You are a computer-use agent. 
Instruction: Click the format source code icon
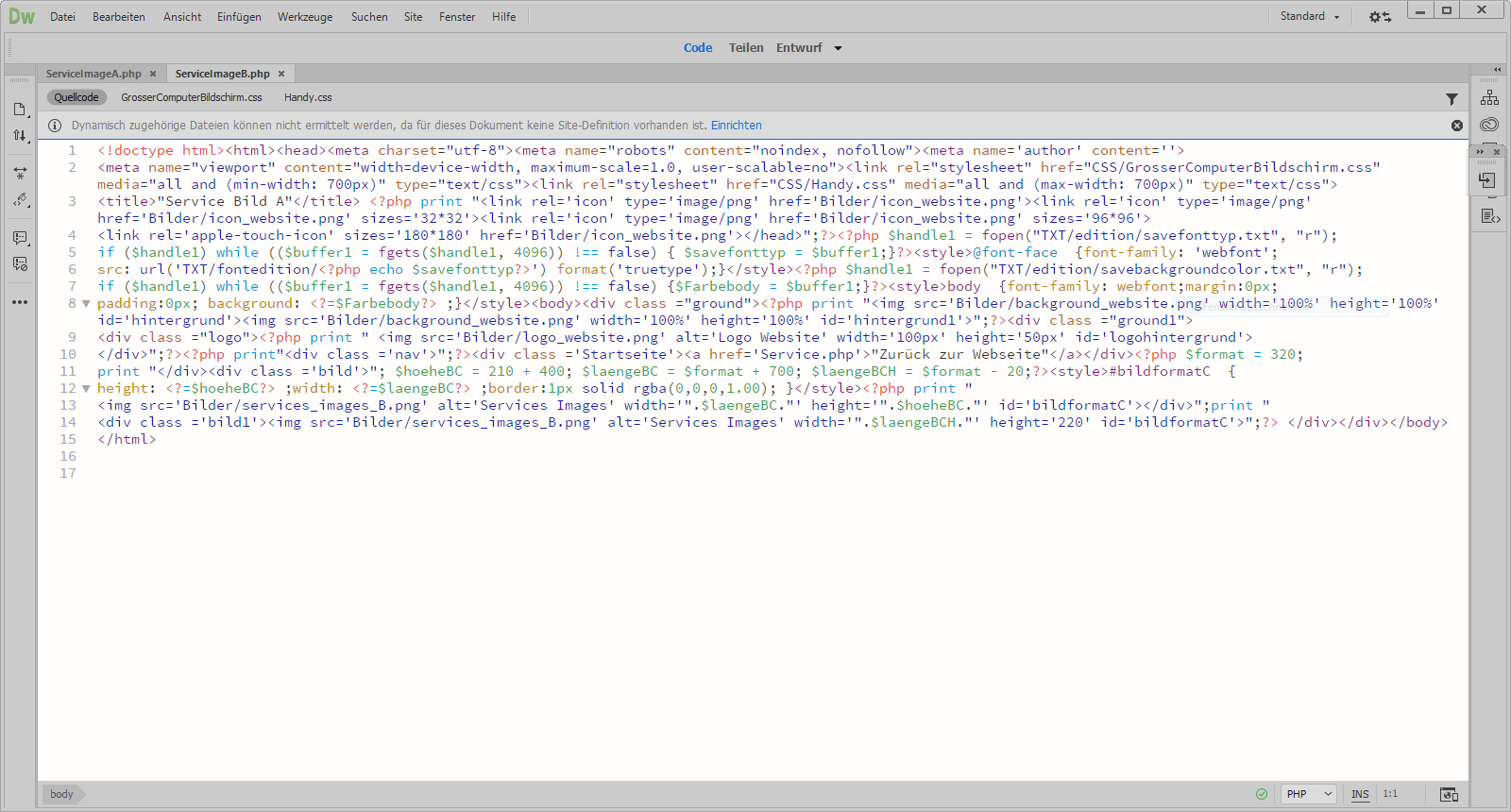pyautogui.click(x=20, y=200)
